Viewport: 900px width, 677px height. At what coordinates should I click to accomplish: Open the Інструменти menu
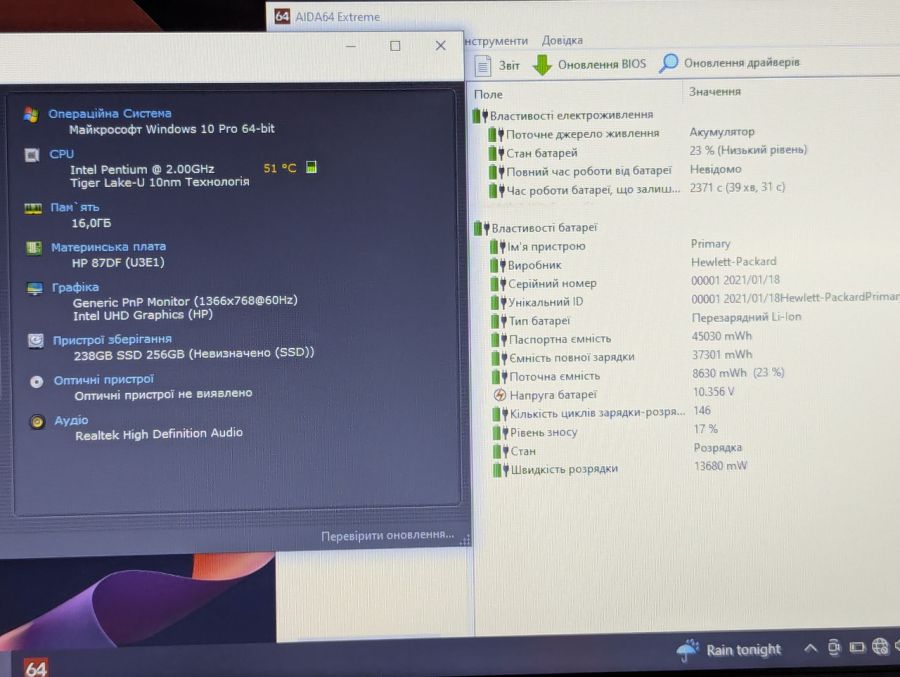[496, 41]
